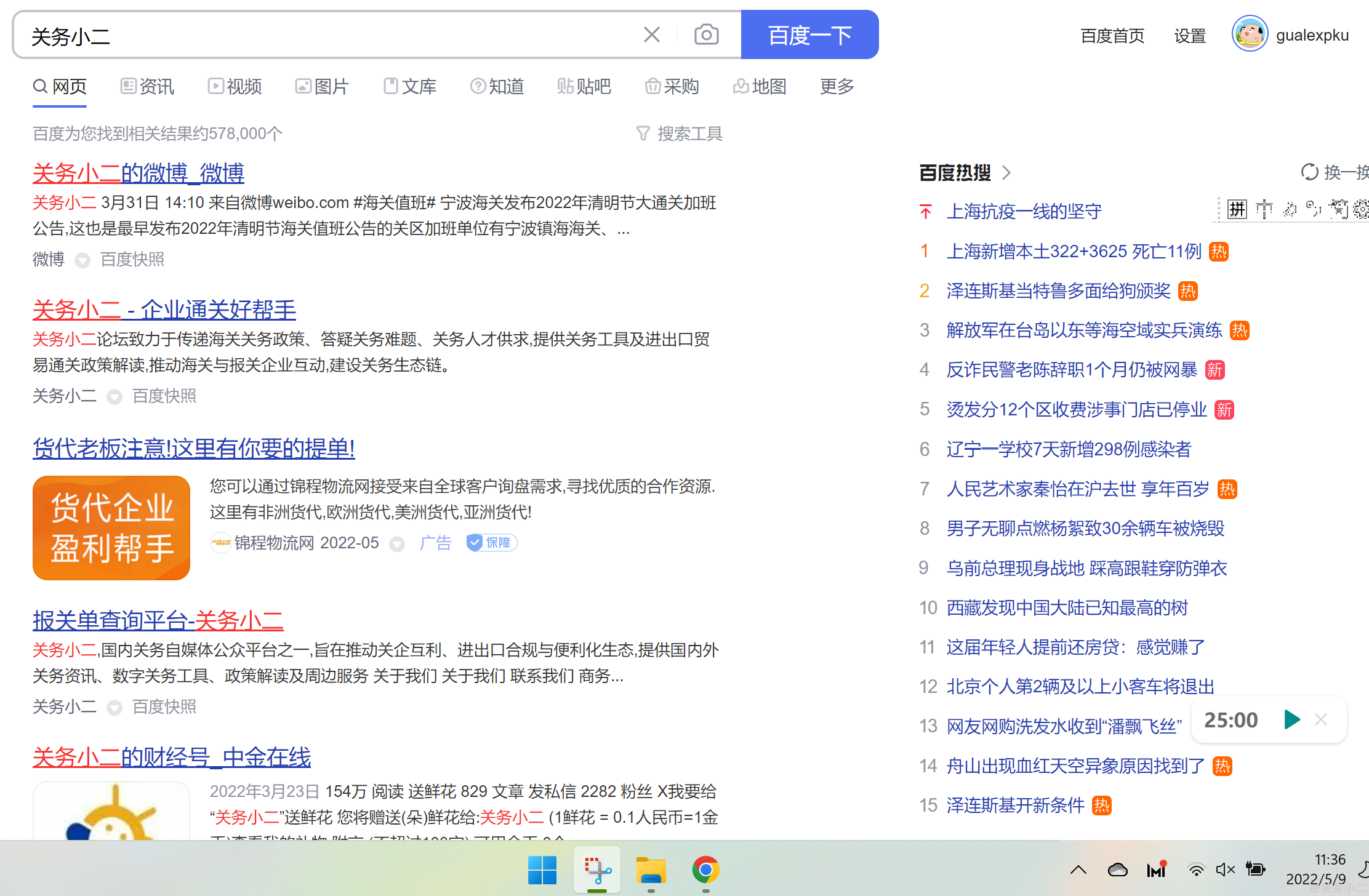Open 关务小二 - 企业通关好帮手 result
The width and height of the screenshot is (1369, 896).
click(x=164, y=310)
